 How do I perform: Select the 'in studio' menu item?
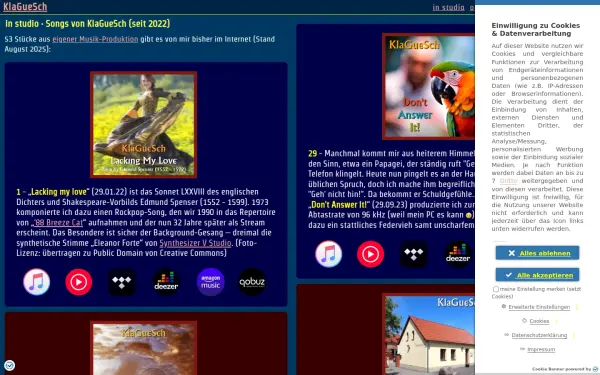click(448, 7)
